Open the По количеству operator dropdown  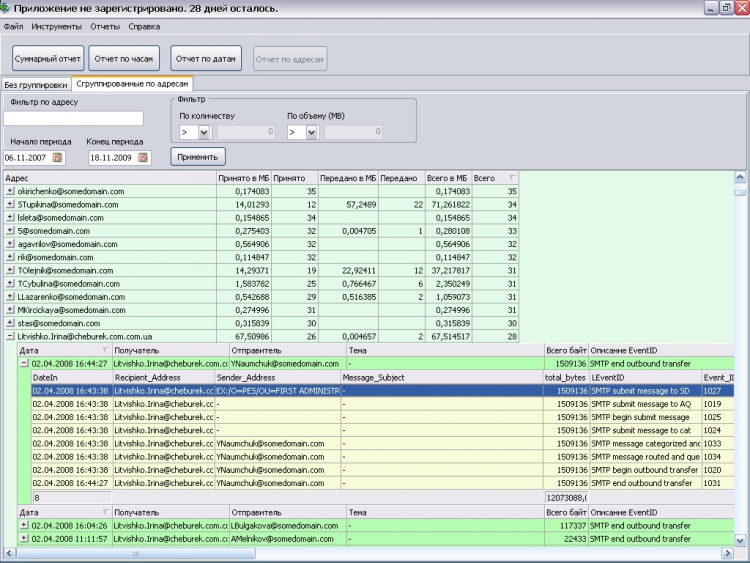(x=204, y=132)
